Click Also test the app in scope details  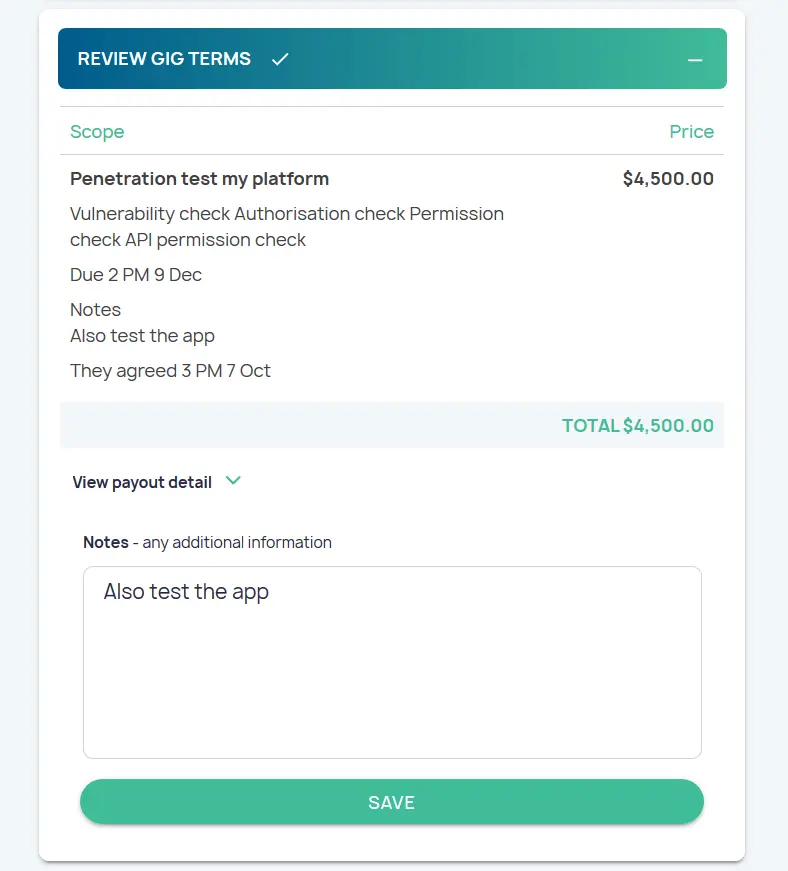click(142, 336)
